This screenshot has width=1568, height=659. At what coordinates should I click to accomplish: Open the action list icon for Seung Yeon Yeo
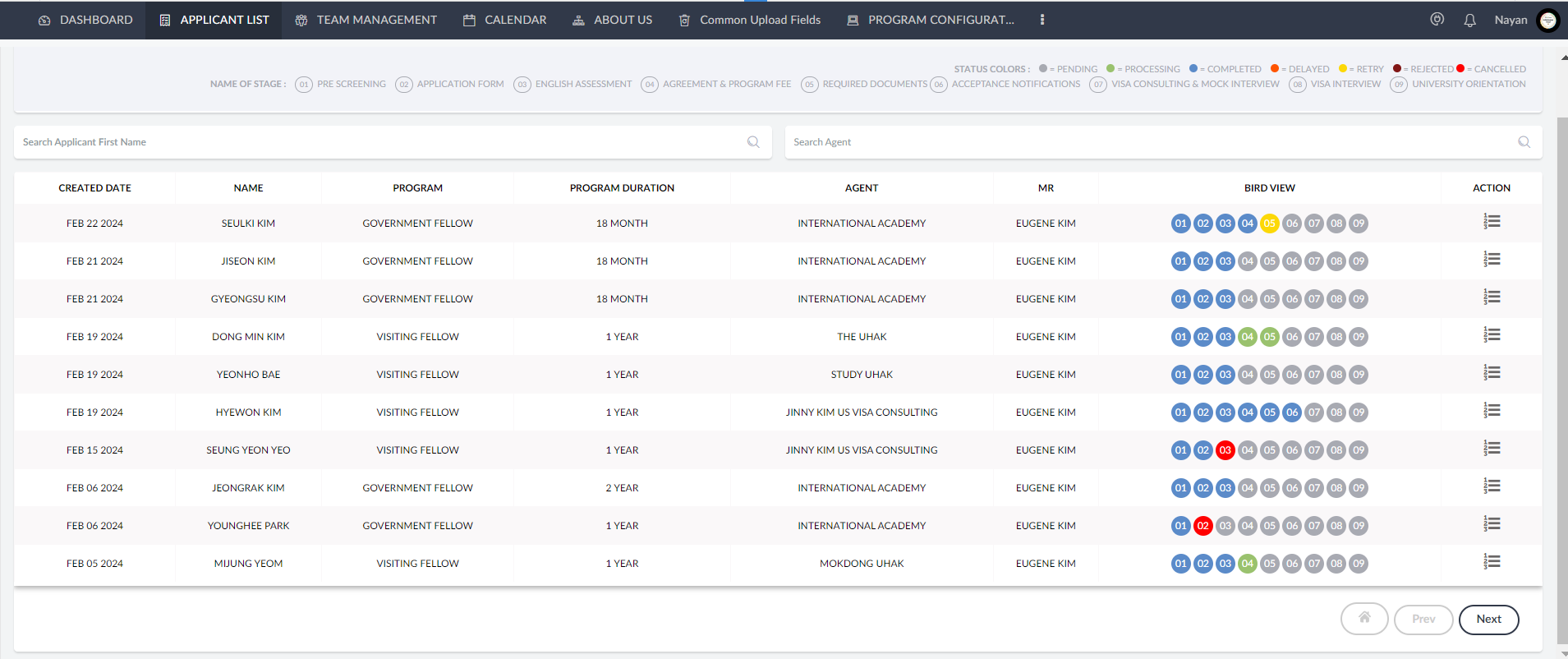tap(1492, 449)
